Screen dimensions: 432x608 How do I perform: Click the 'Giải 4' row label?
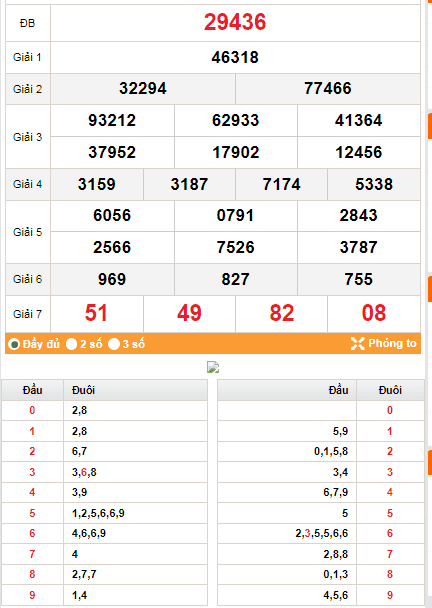[x=28, y=184]
